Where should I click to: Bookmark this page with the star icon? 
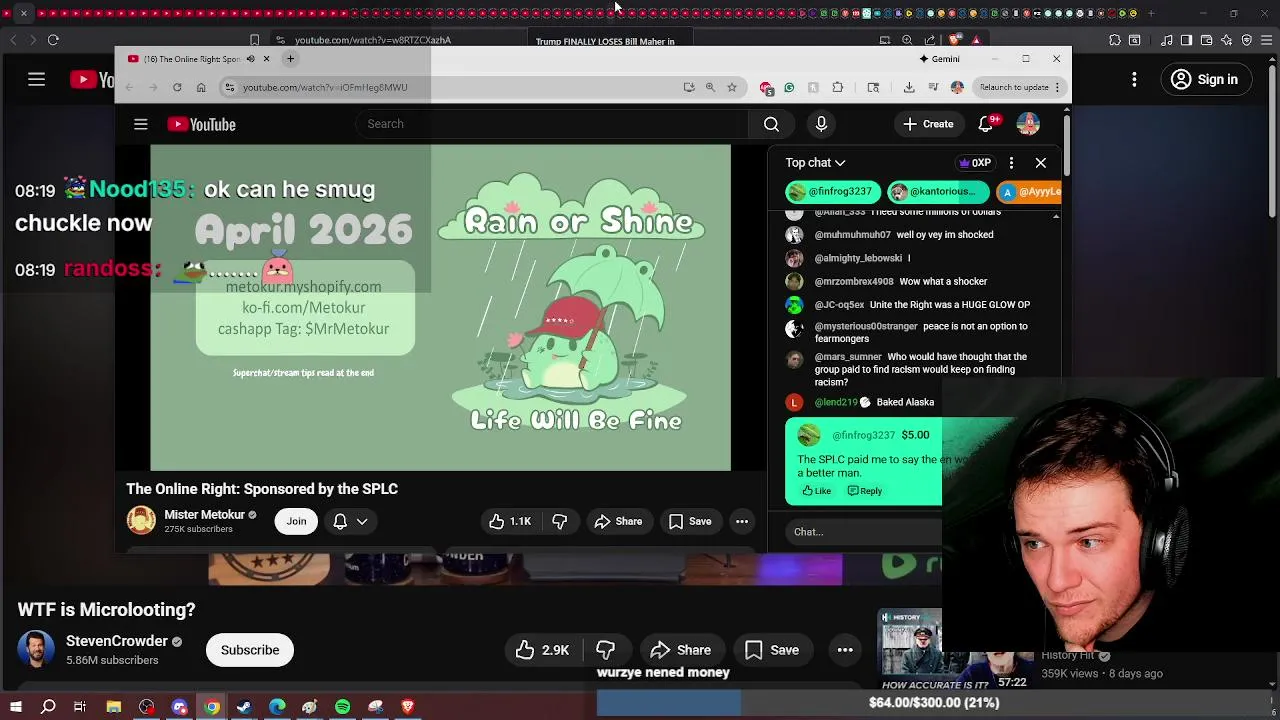(732, 87)
